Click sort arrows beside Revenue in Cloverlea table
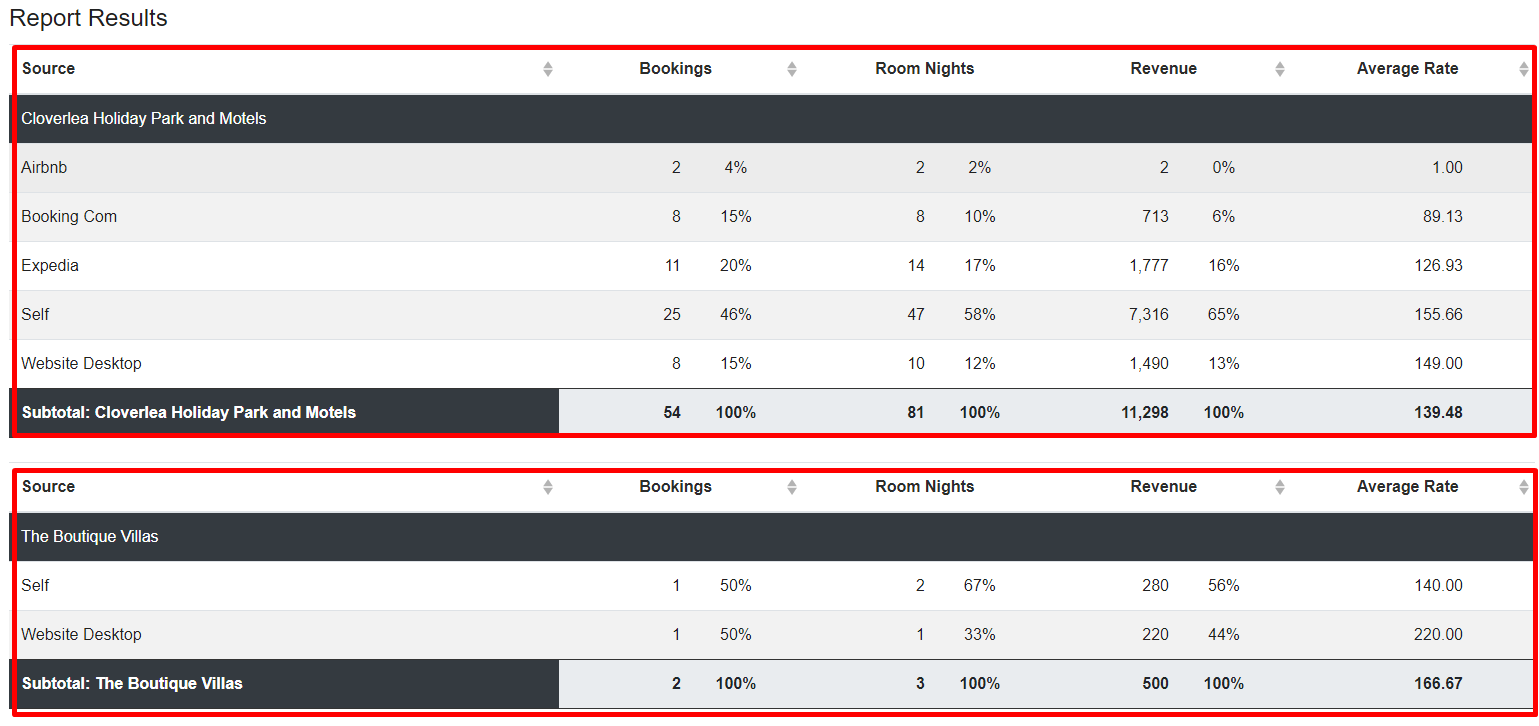Viewport: 1539px width, 726px height. pyautogui.click(x=1280, y=69)
